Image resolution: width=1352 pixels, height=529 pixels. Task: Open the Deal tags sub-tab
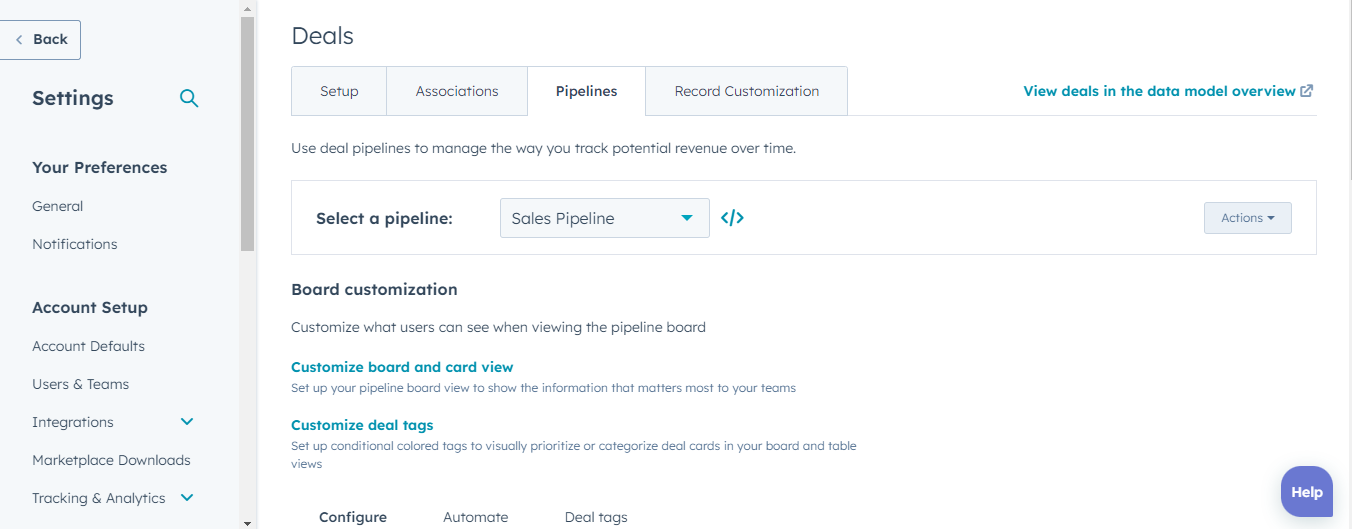(x=596, y=517)
